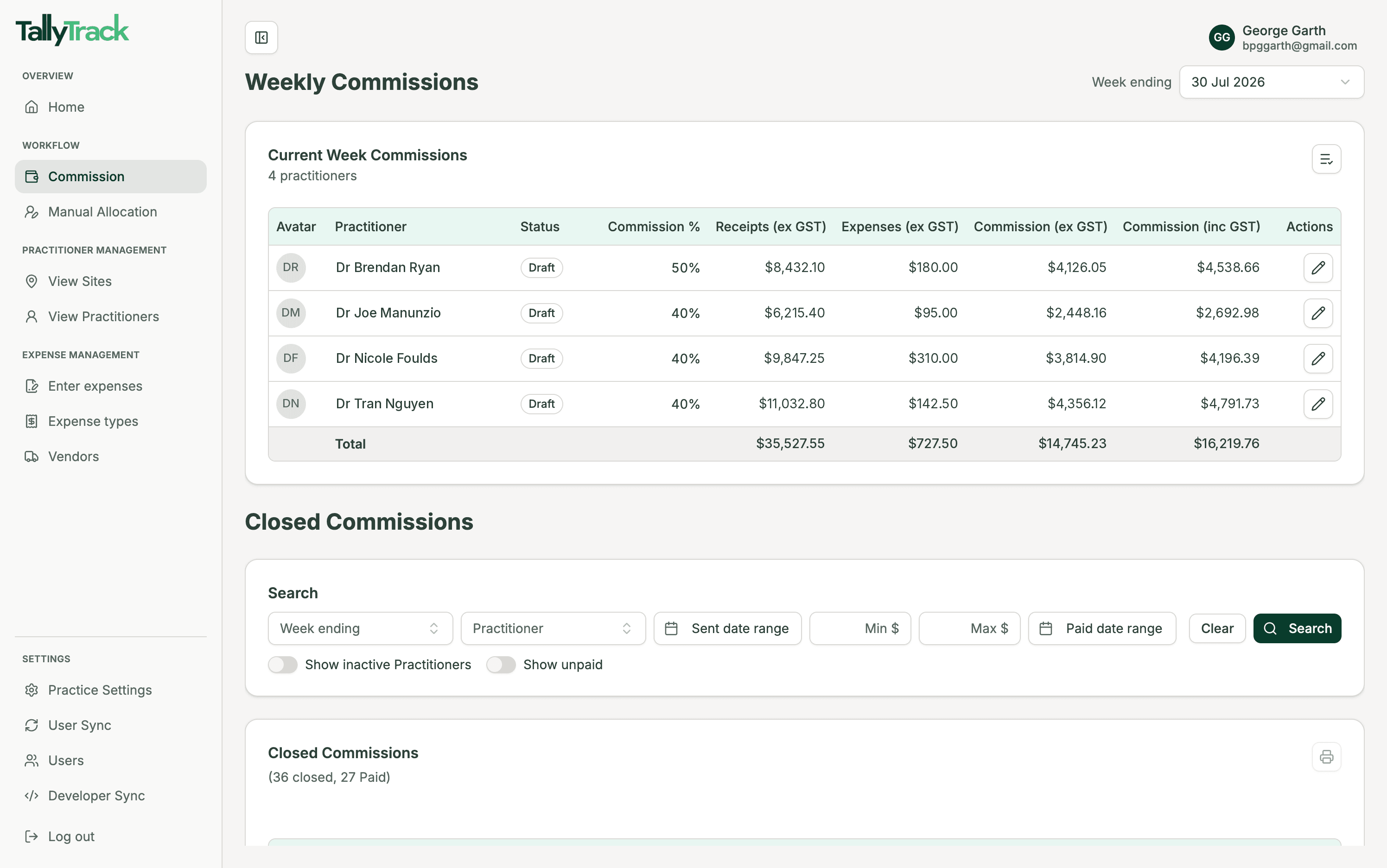
Task: Click Dr Joe Manunzio's receipts $6,215.40
Action: 794,313
